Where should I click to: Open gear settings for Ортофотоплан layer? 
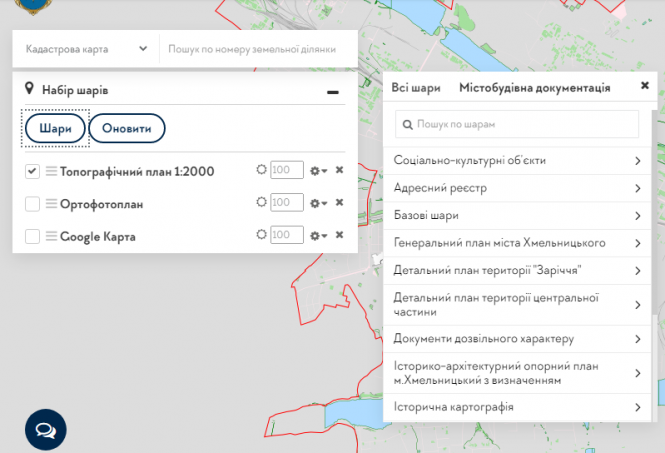coord(319,203)
